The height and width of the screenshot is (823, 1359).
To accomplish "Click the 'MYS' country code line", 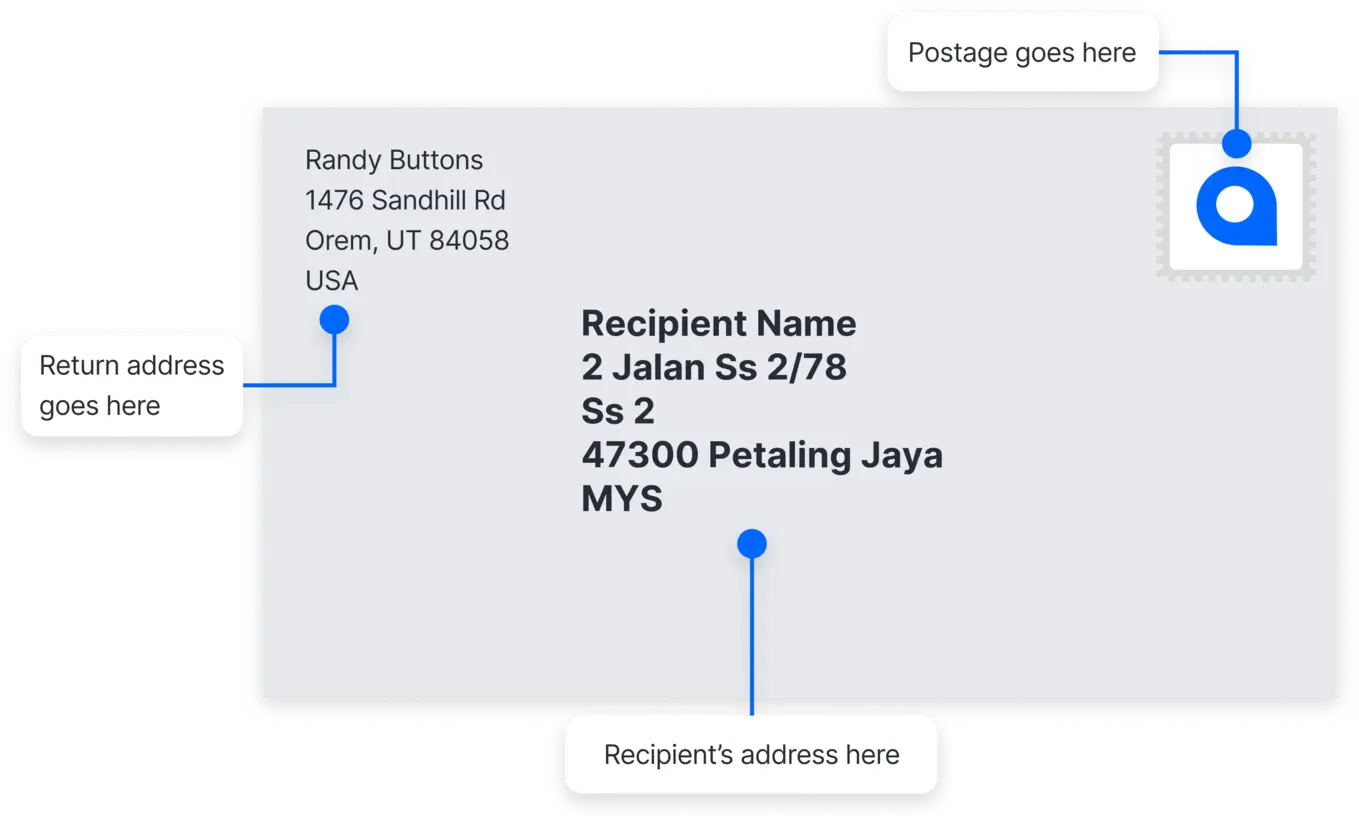I will pos(622,499).
